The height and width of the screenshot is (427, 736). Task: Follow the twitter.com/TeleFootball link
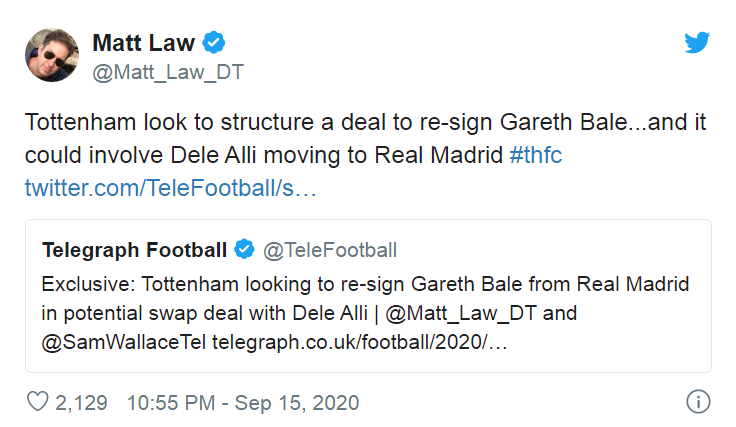coord(169,187)
